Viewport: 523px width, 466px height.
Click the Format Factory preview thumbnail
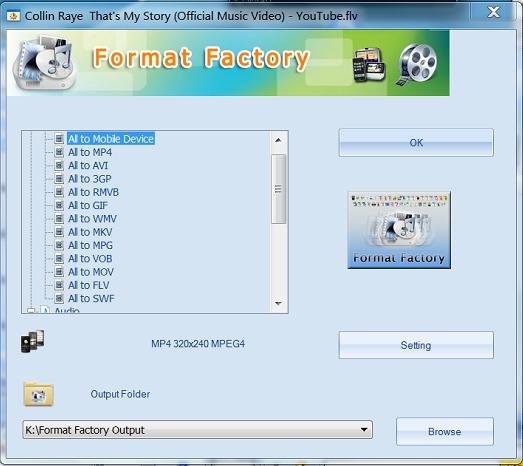tap(399, 230)
